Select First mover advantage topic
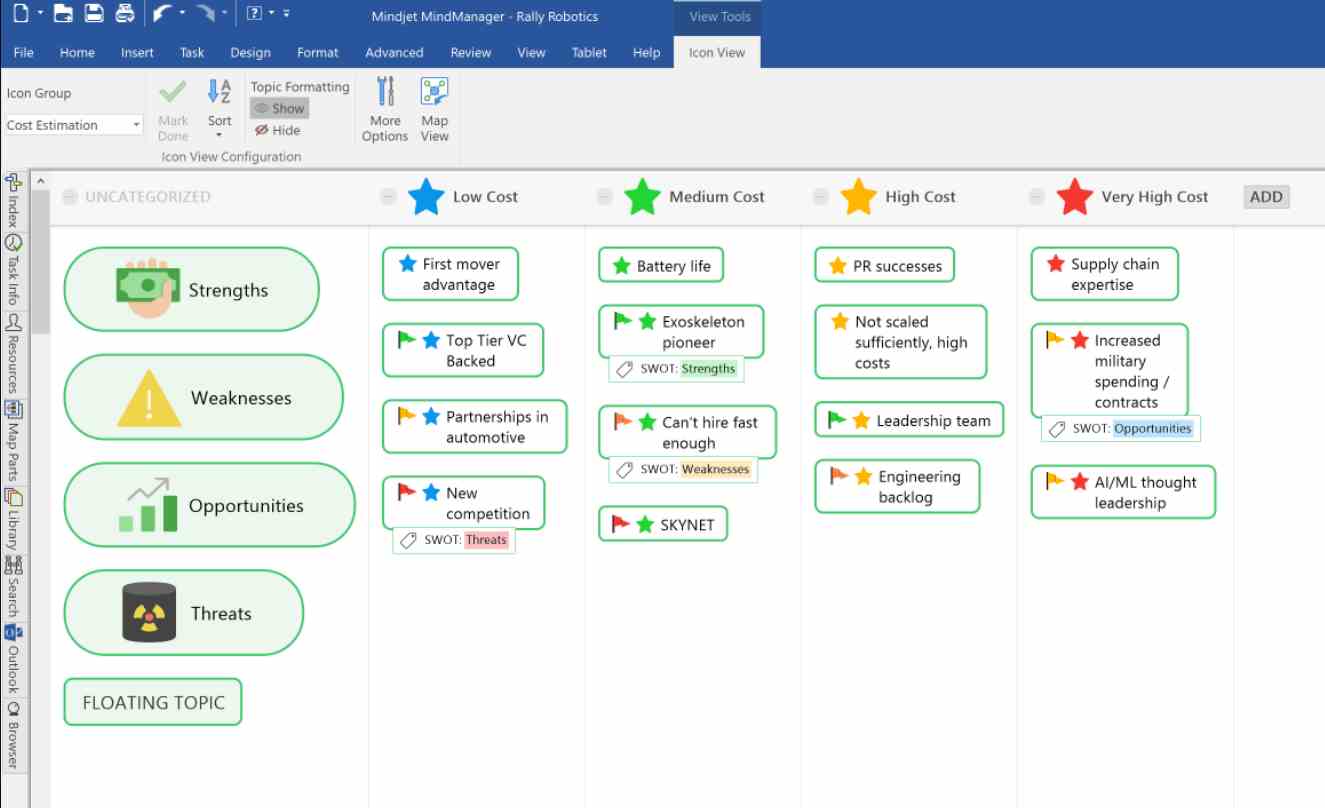Image resolution: width=1325 pixels, height=808 pixels. 450,274
